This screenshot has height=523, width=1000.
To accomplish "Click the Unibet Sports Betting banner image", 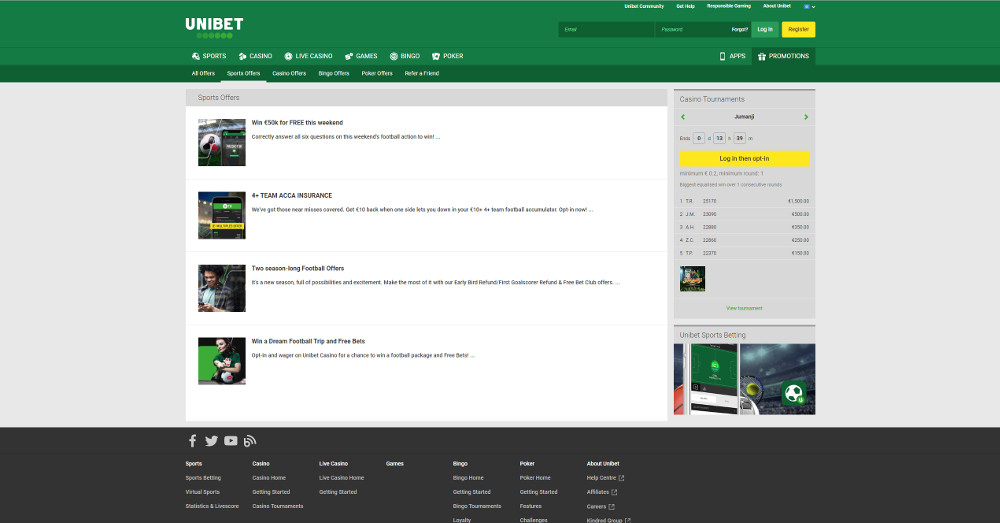I will point(744,379).
